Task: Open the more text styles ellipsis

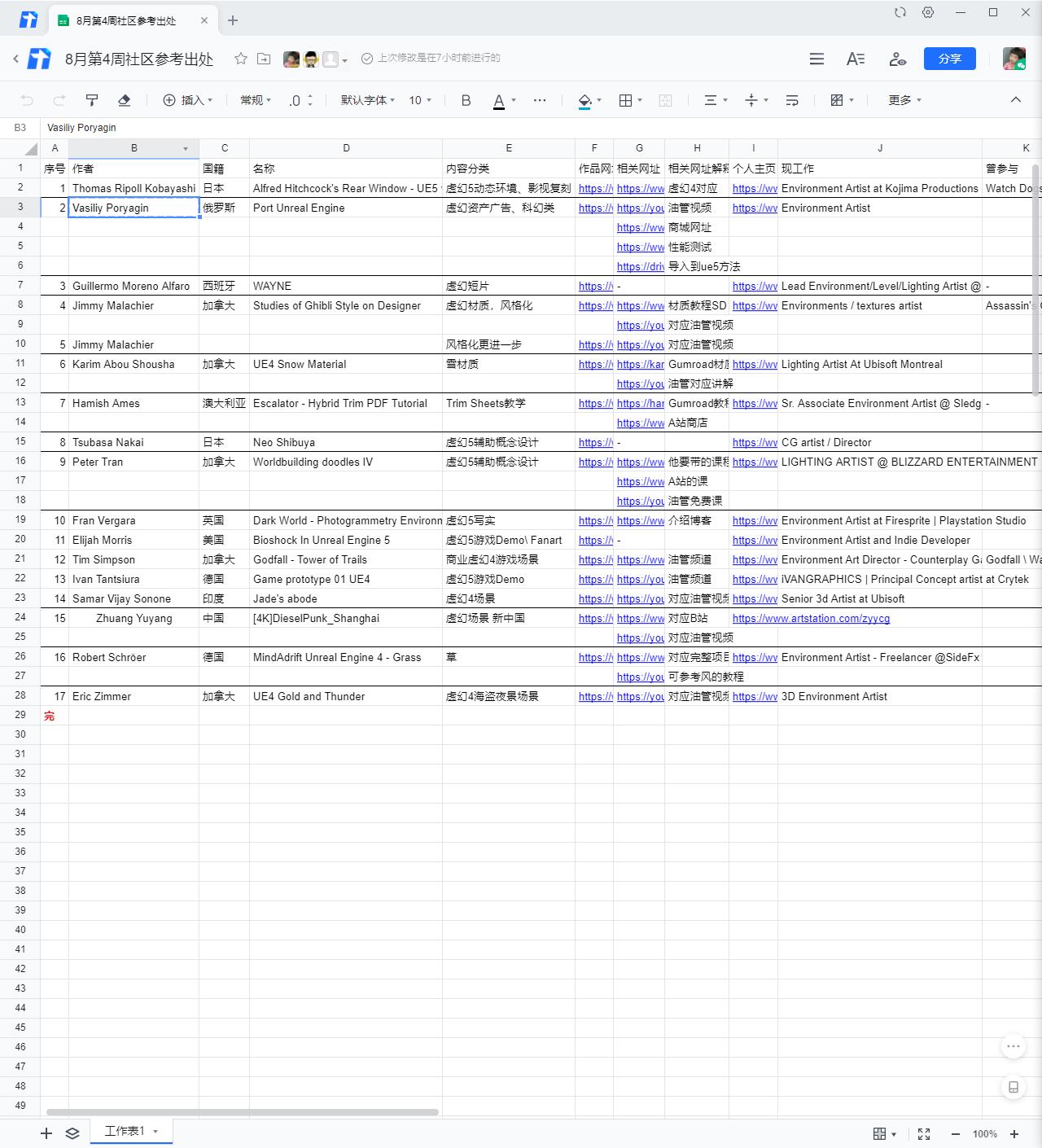Action: tap(540, 100)
